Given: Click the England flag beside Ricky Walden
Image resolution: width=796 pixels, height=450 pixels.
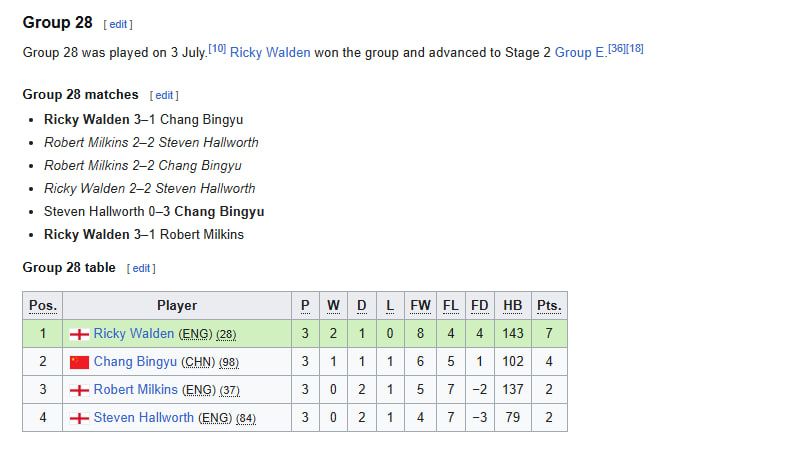Looking at the screenshot, I should pos(79,334).
